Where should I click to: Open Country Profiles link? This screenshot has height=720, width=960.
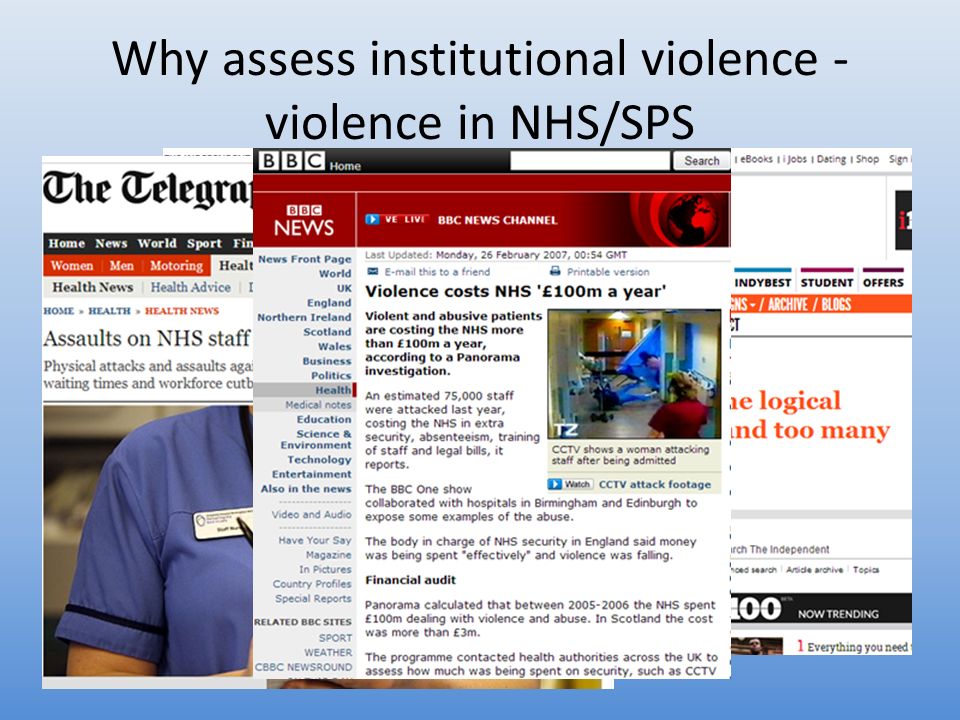point(312,584)
